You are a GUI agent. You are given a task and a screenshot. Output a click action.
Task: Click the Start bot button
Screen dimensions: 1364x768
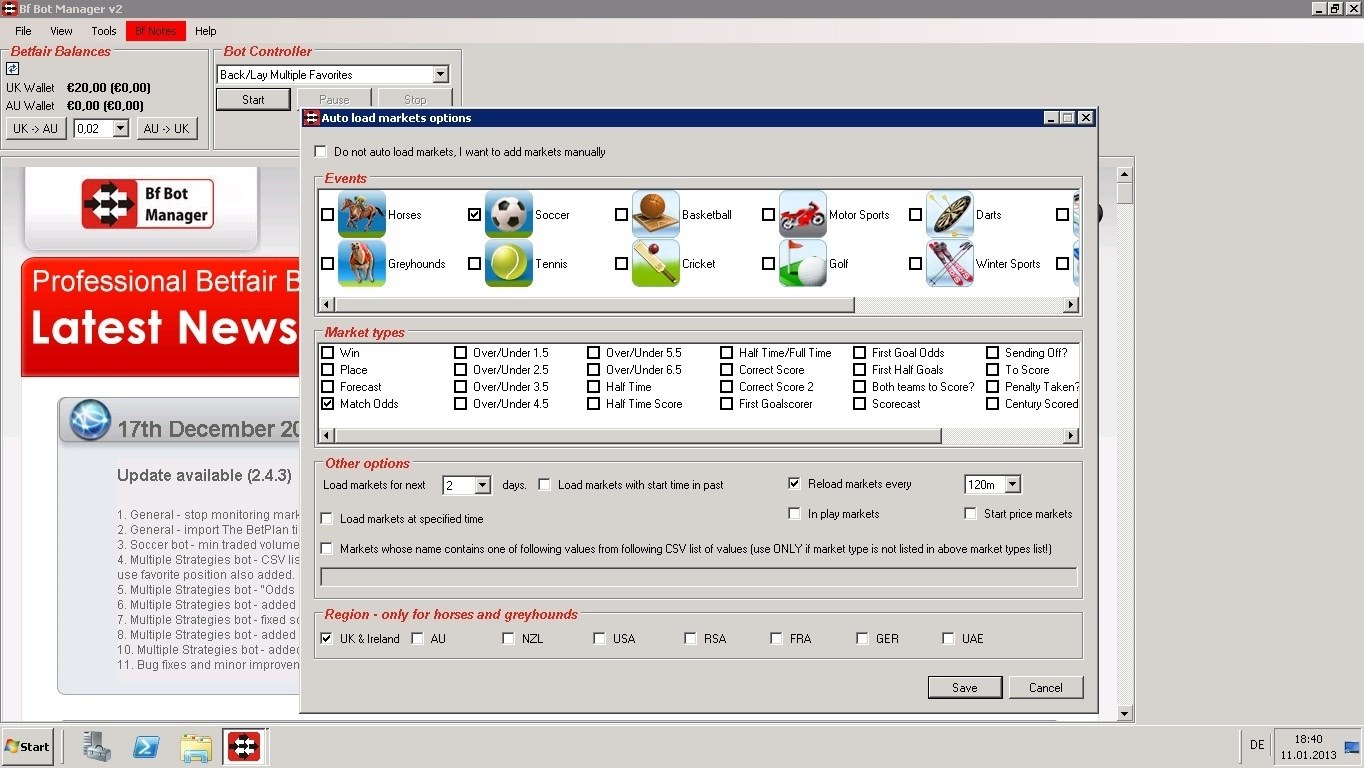click(253, 99)
